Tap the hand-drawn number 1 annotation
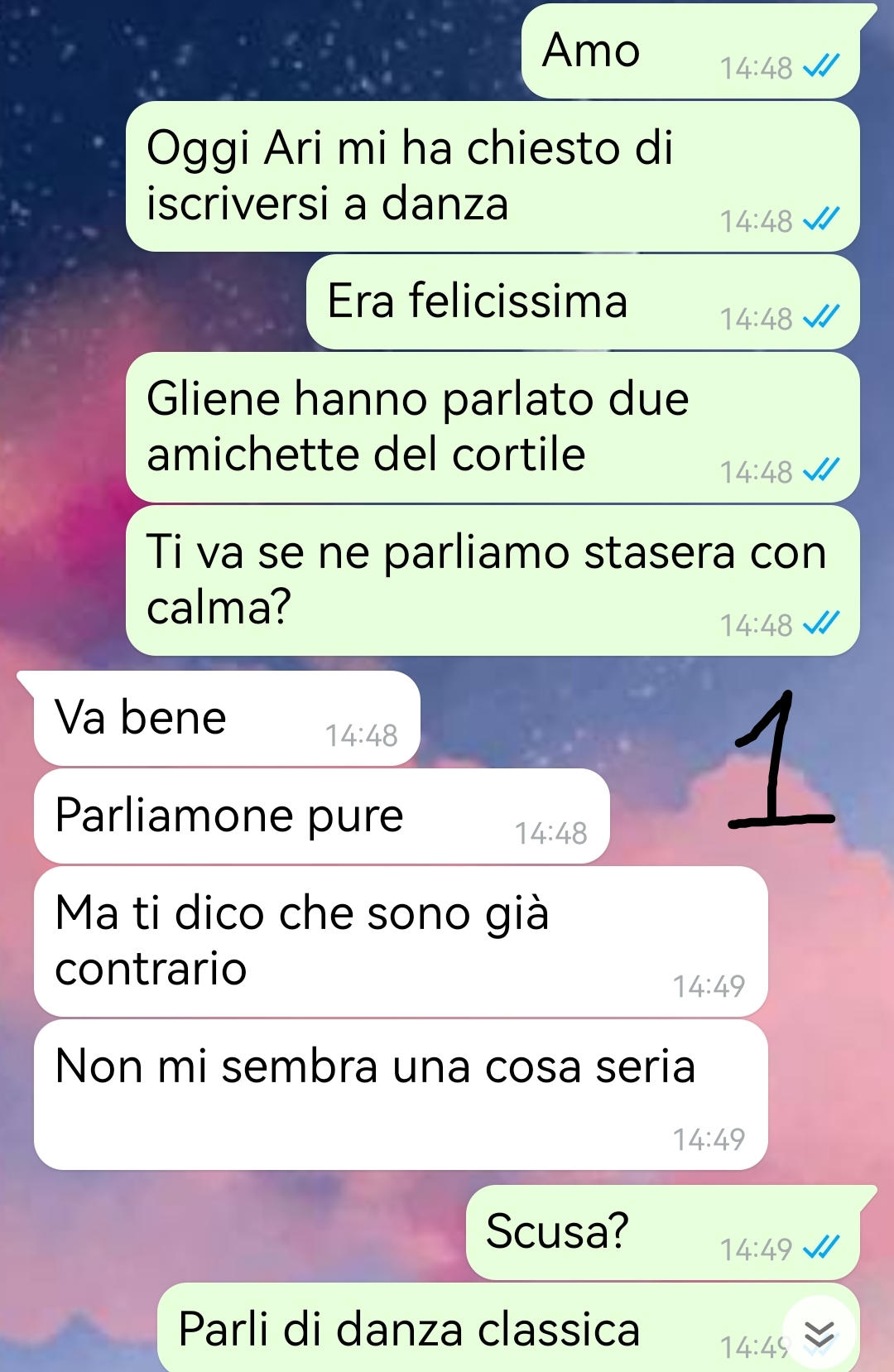 click(x=780, y=759)
